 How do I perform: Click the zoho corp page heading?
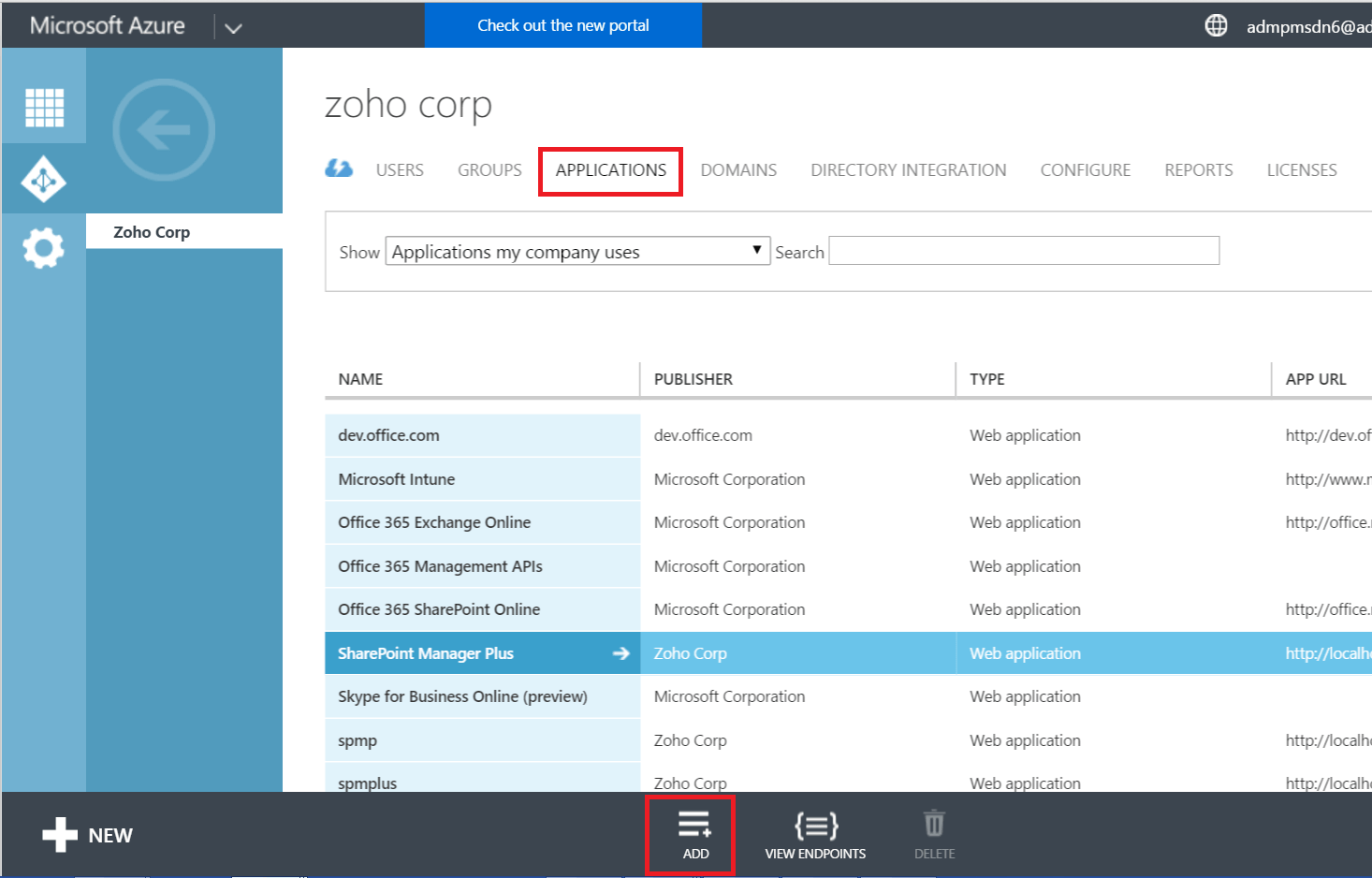[x=408, y=104]
